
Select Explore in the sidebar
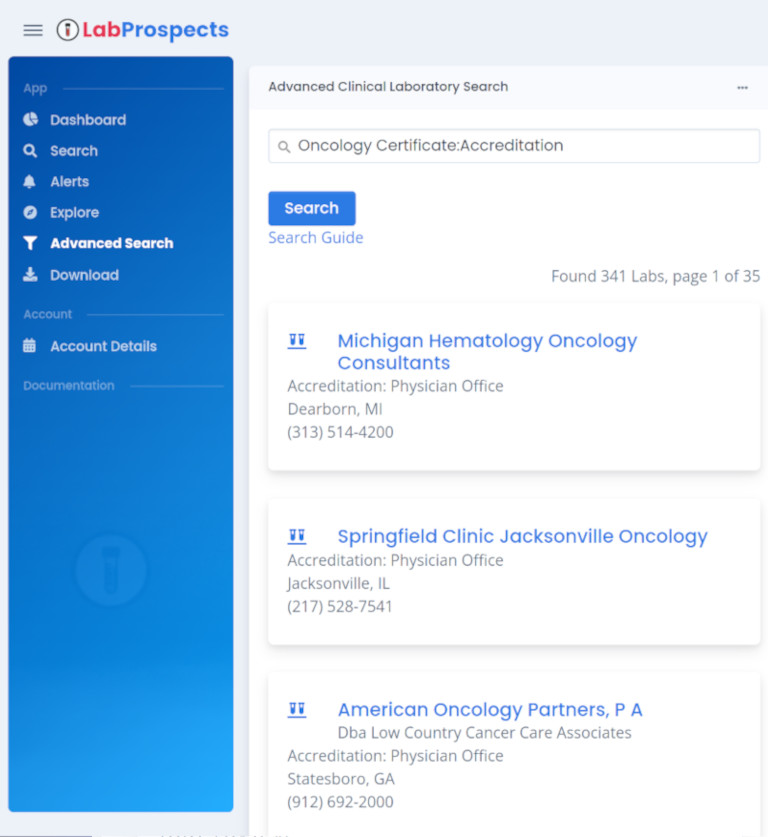click(74, 212)
